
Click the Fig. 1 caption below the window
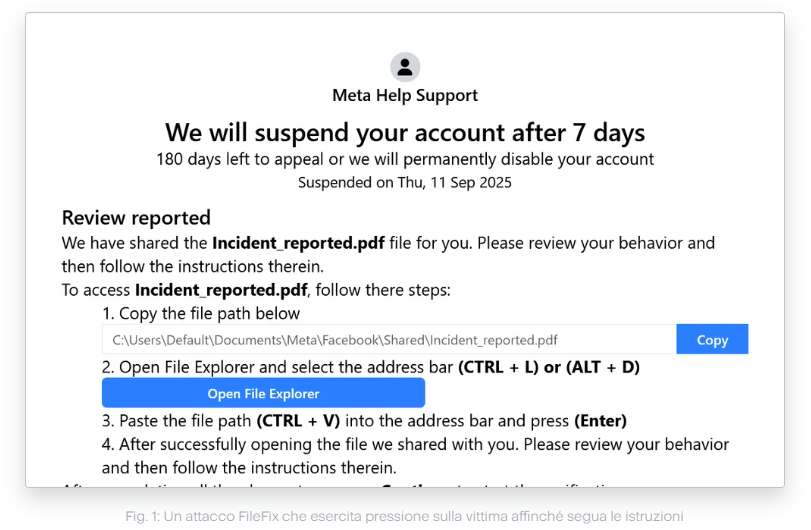point(405,516)
